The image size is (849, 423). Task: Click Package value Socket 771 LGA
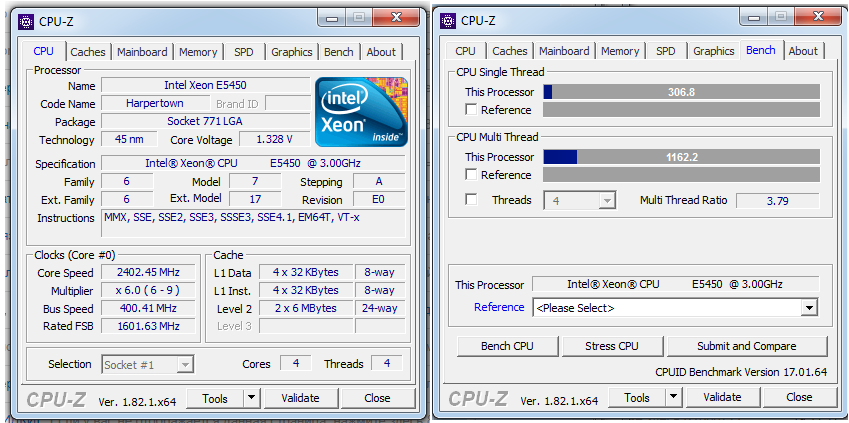(x=205, y=121)
